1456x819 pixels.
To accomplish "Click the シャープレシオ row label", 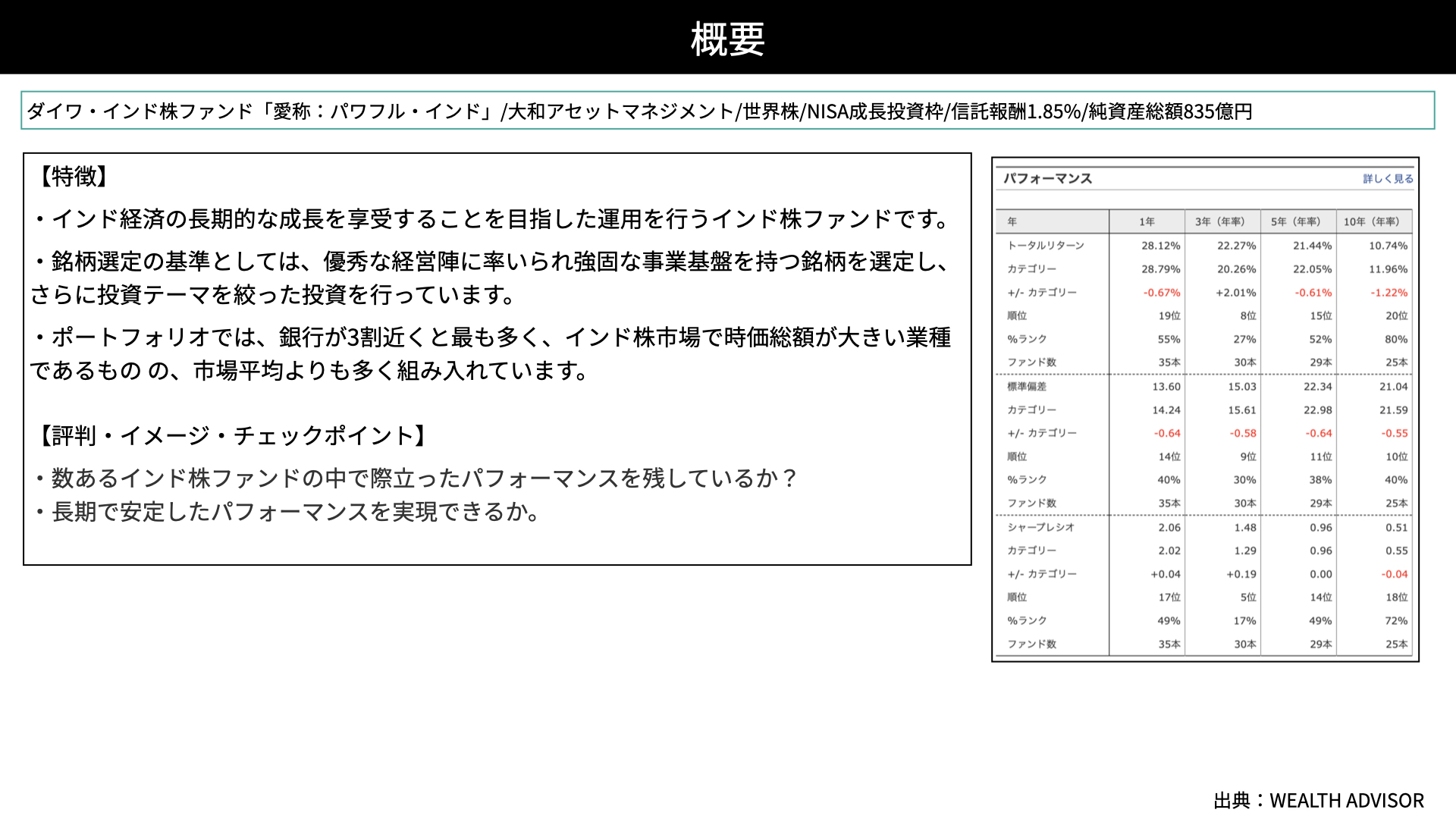I will click(x=1041, y=528).
